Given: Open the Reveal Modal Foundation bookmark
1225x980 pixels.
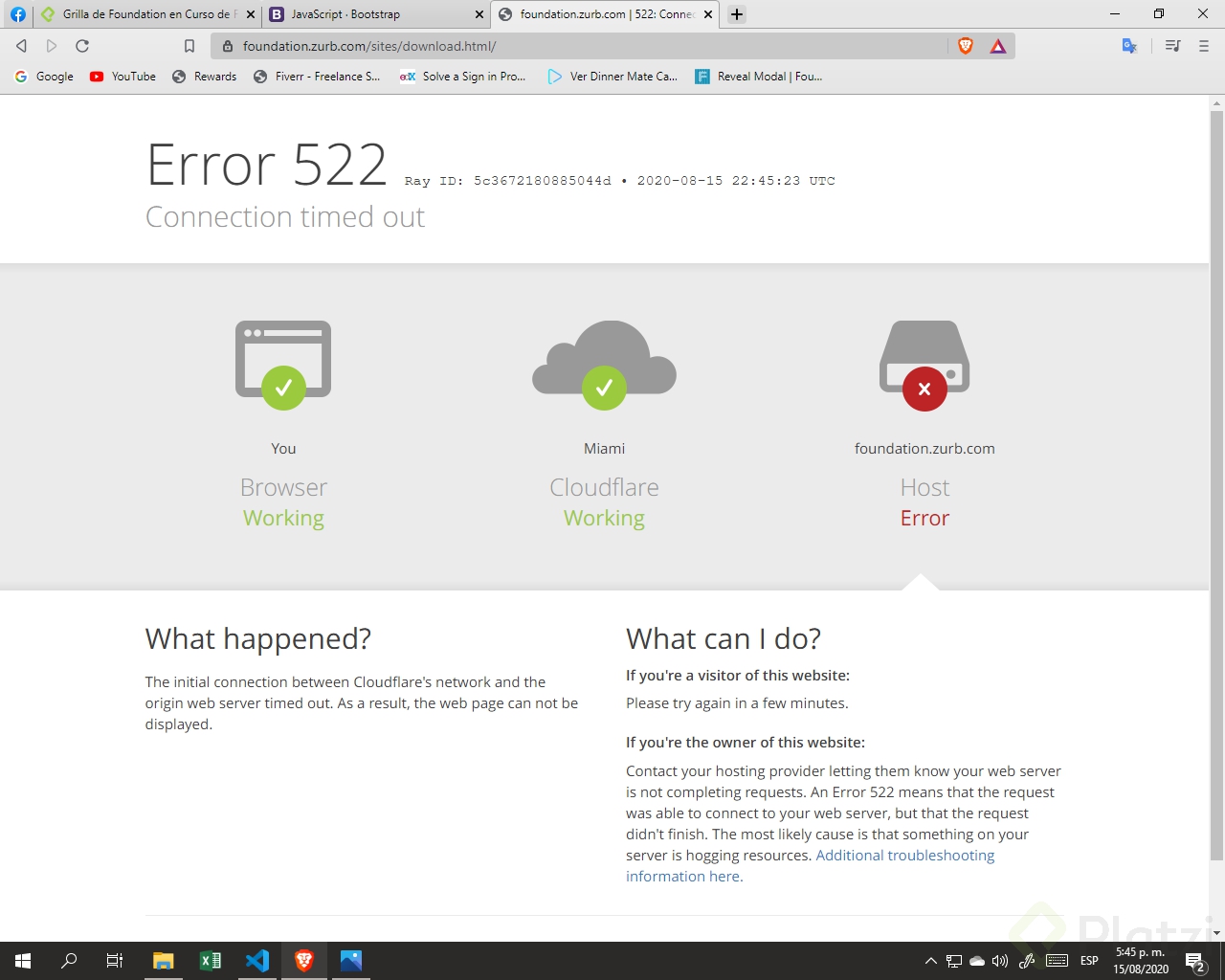Looking at the screenshot, I should 759,77.
